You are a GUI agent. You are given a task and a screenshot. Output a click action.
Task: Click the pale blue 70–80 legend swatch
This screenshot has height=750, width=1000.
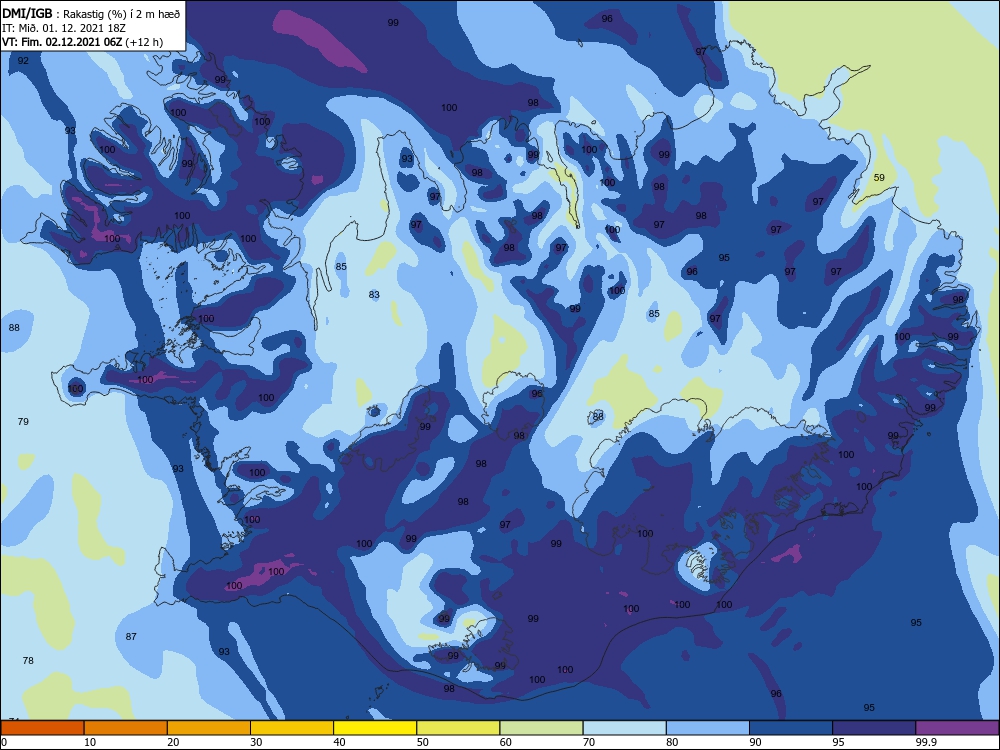coord(624,728)
